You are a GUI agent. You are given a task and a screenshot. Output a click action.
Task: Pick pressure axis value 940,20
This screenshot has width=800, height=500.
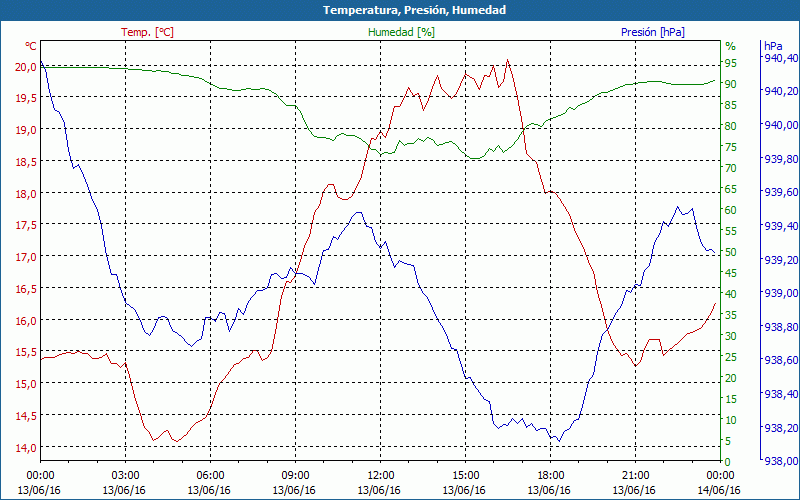779,91
